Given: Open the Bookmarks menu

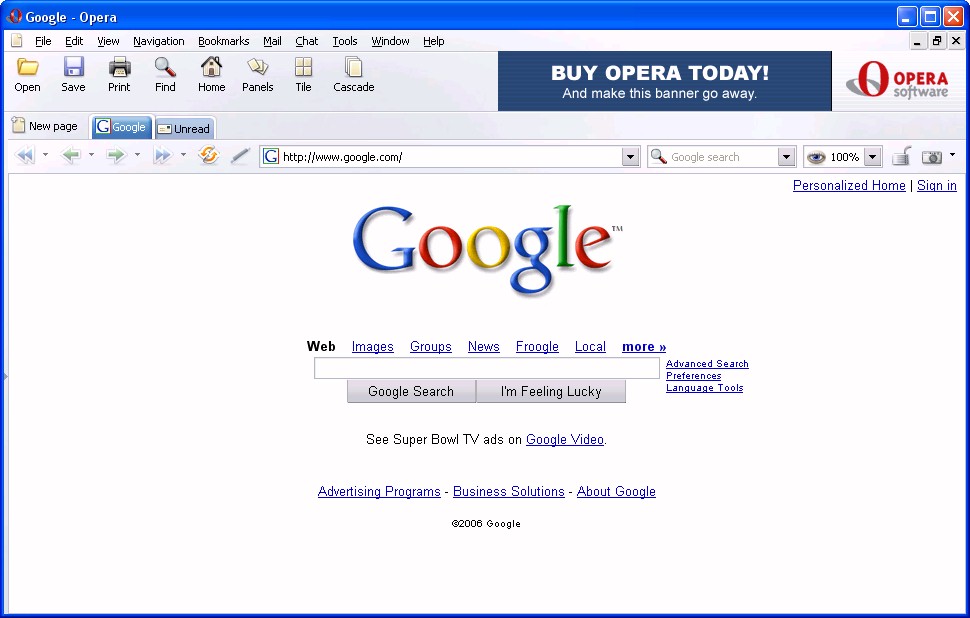Looking at the screenshot, I should point(223,41).
